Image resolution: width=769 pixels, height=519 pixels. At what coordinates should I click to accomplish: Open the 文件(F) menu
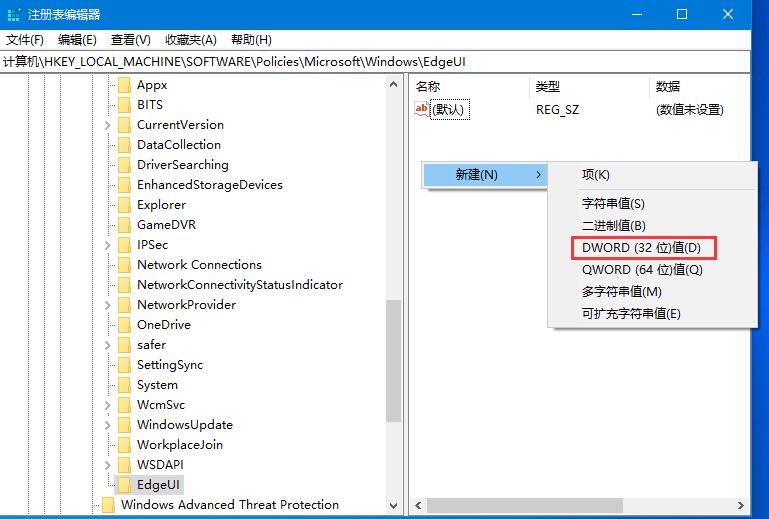point(25,40)
